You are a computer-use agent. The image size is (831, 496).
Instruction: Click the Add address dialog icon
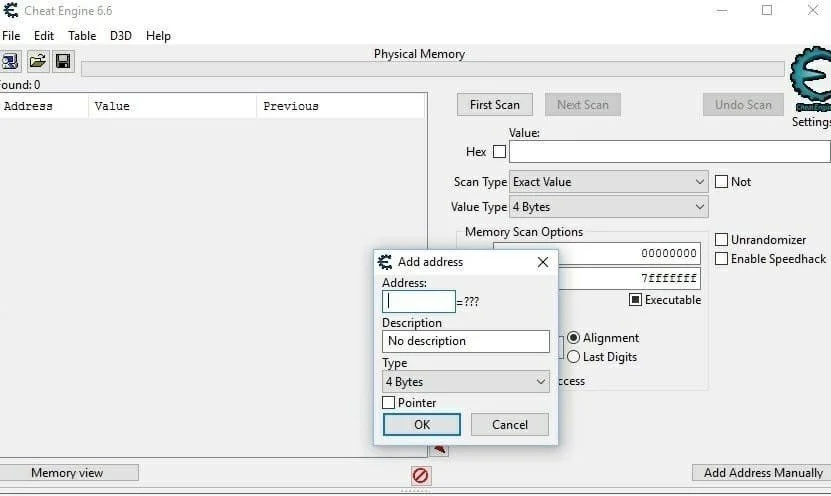(x=385, y=262)
